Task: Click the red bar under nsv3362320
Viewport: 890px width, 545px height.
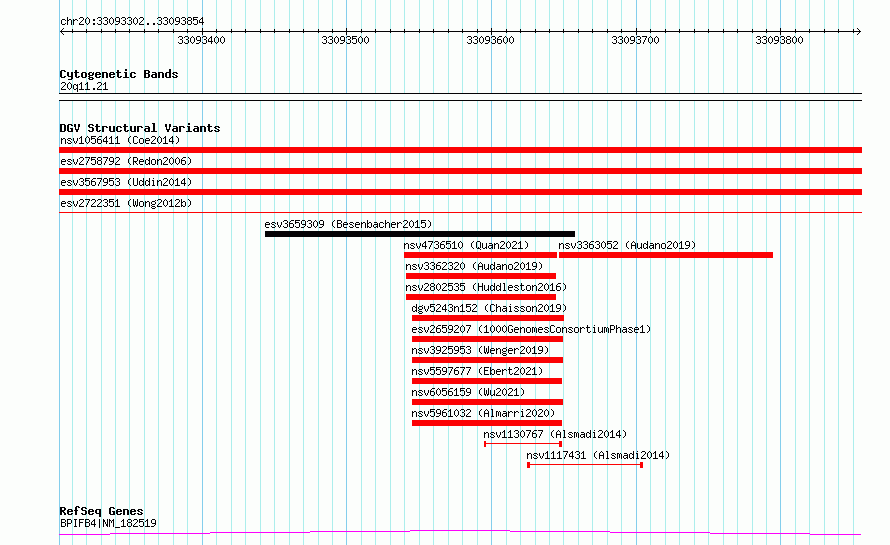Action: 481,276
